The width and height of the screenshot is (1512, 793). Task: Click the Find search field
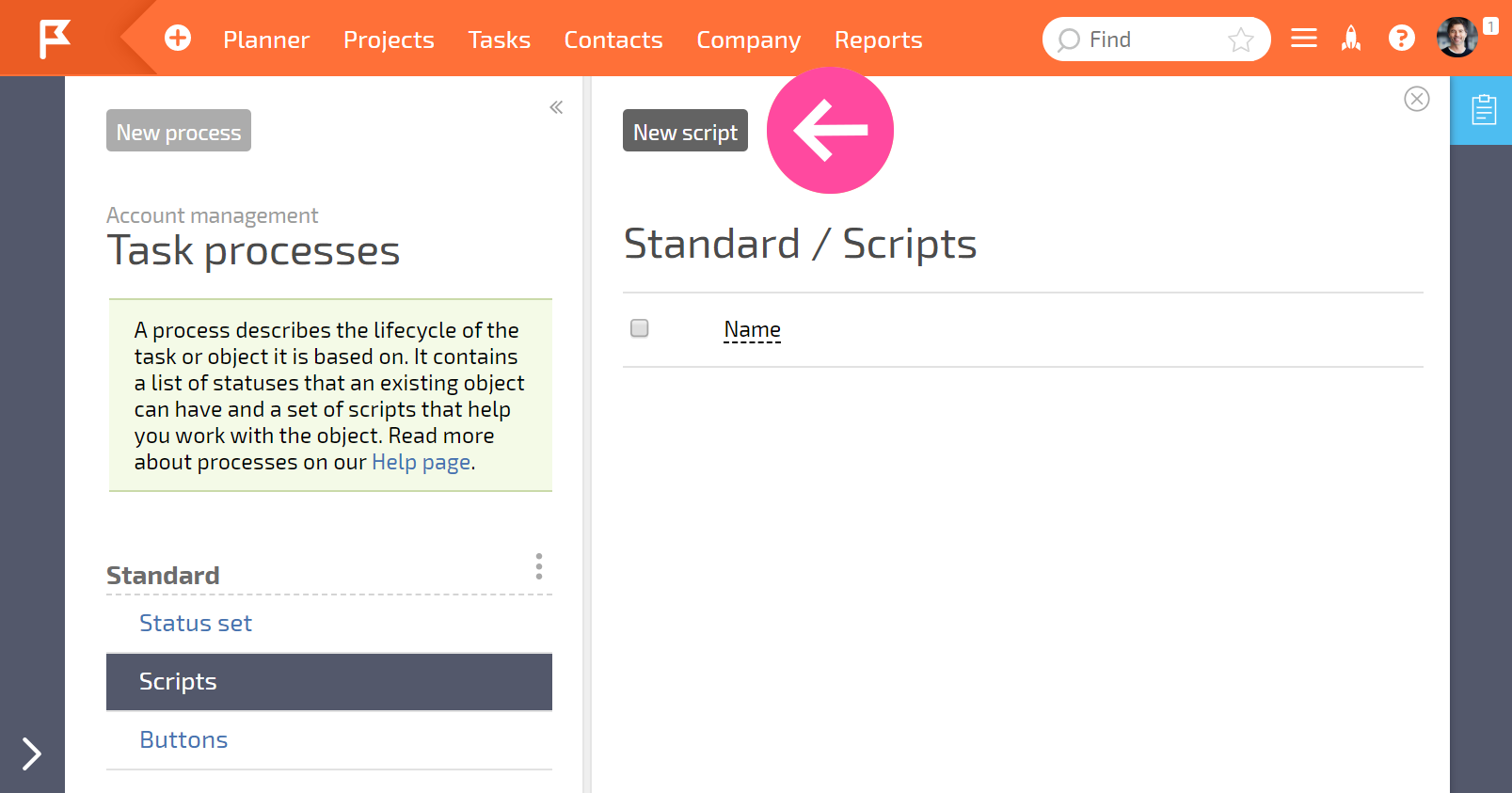[x=1155, y=40]
